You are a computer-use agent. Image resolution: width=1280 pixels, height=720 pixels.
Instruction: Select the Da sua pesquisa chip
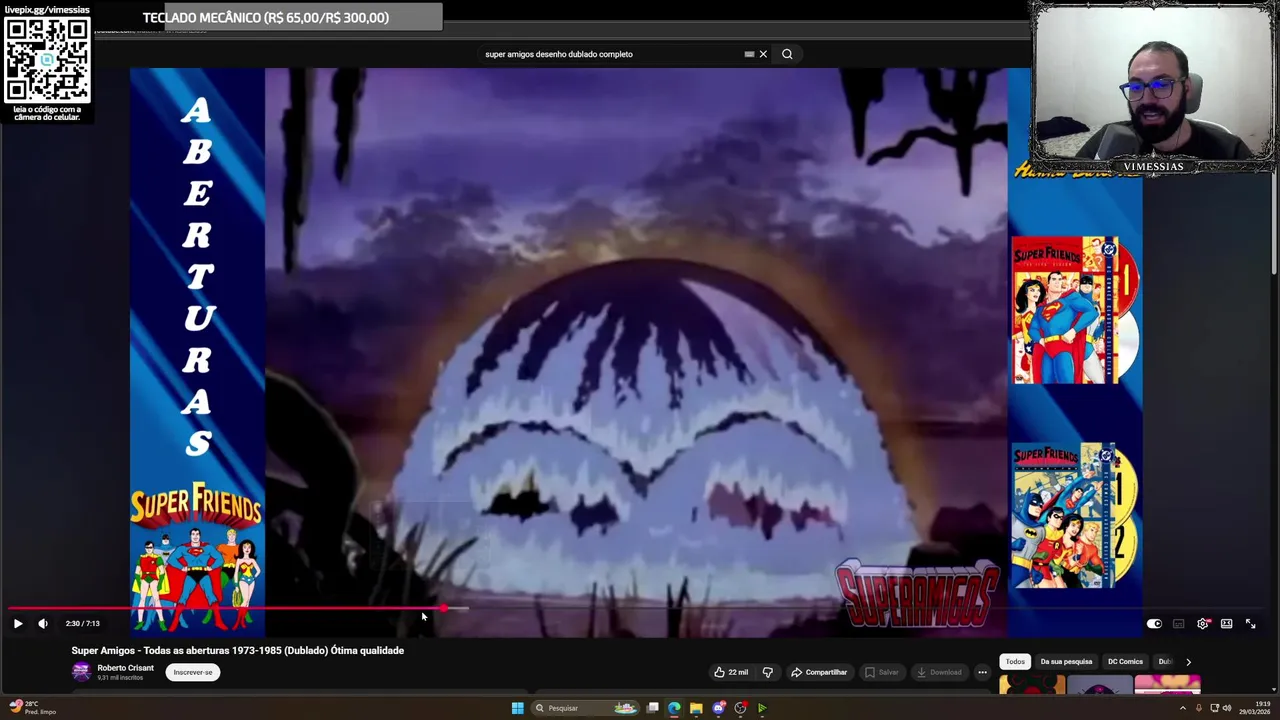click(1066, 661)
